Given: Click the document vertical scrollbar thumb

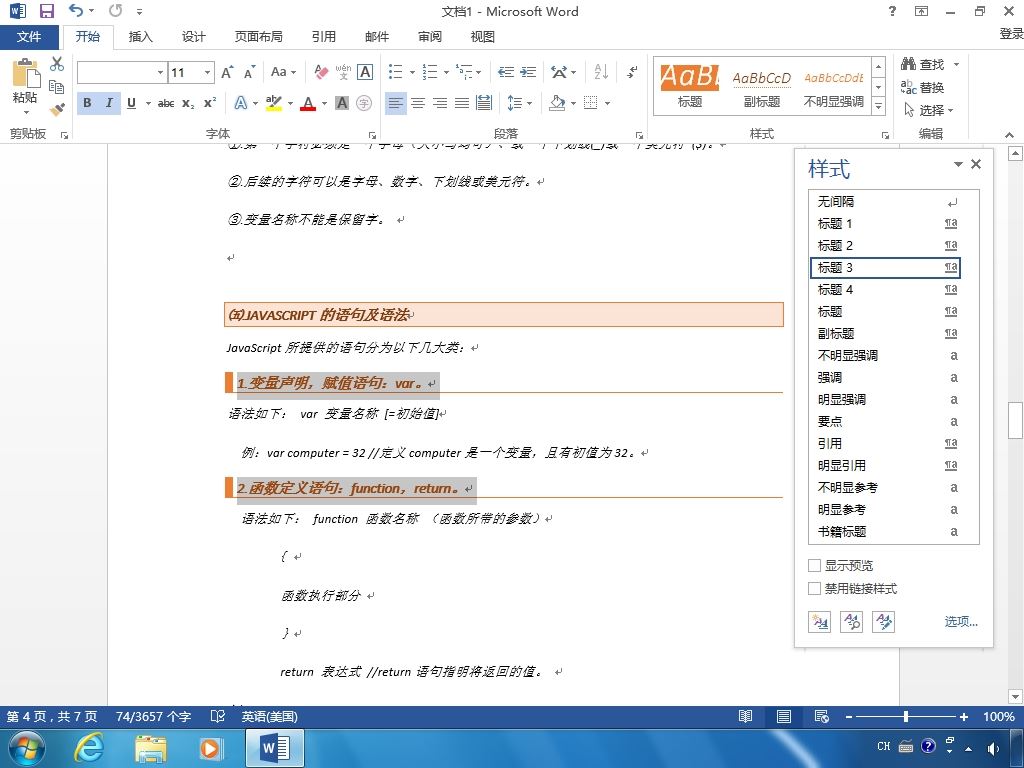Looking at the screenshot, I should (x=1015, y=421).
